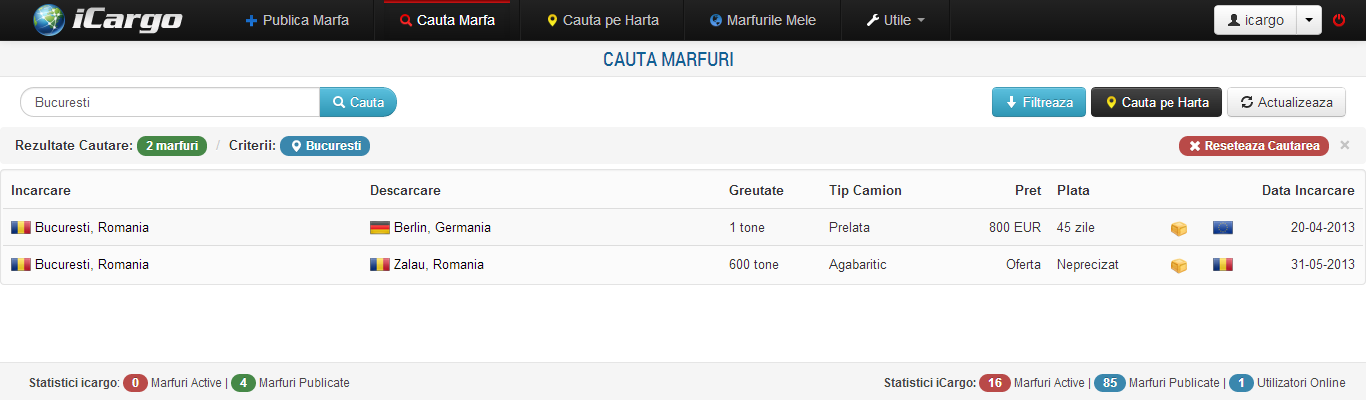This screenshot has width=1366, height=400.
Task: Open Cauta pe Harta in navbar
Action: point(602,20)
